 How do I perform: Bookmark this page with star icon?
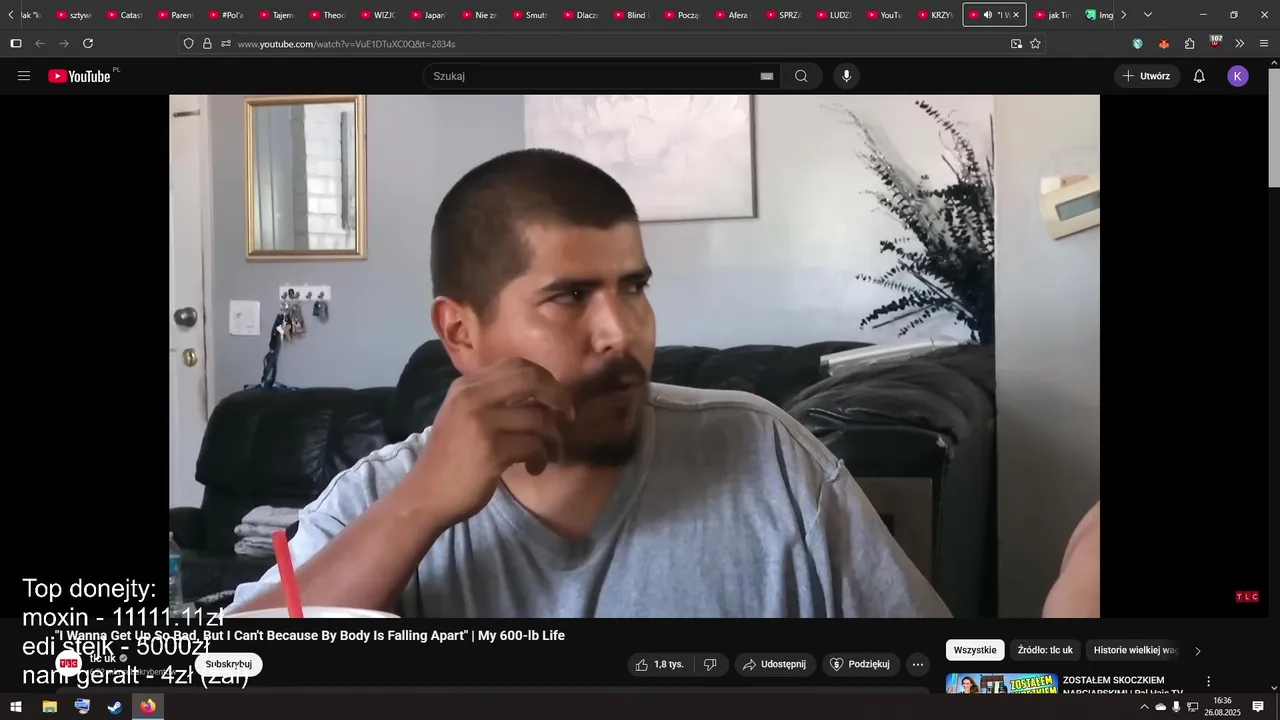[1035, 44]
